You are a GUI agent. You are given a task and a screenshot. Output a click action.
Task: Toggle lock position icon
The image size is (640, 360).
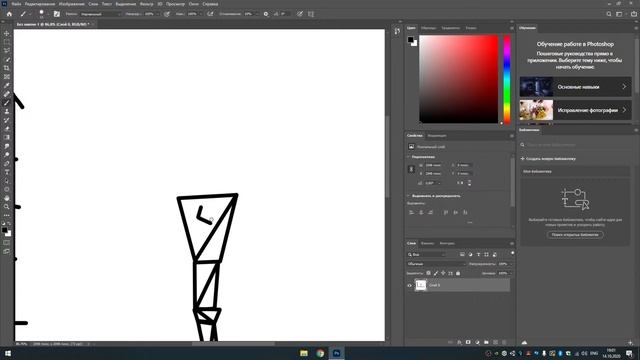[443, 273]
